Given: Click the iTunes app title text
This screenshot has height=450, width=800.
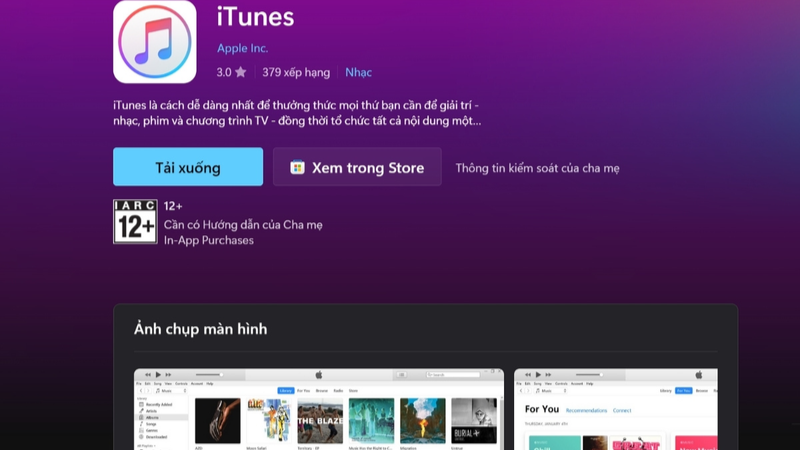Looking at the screenshot, I should tap(256, 17).
